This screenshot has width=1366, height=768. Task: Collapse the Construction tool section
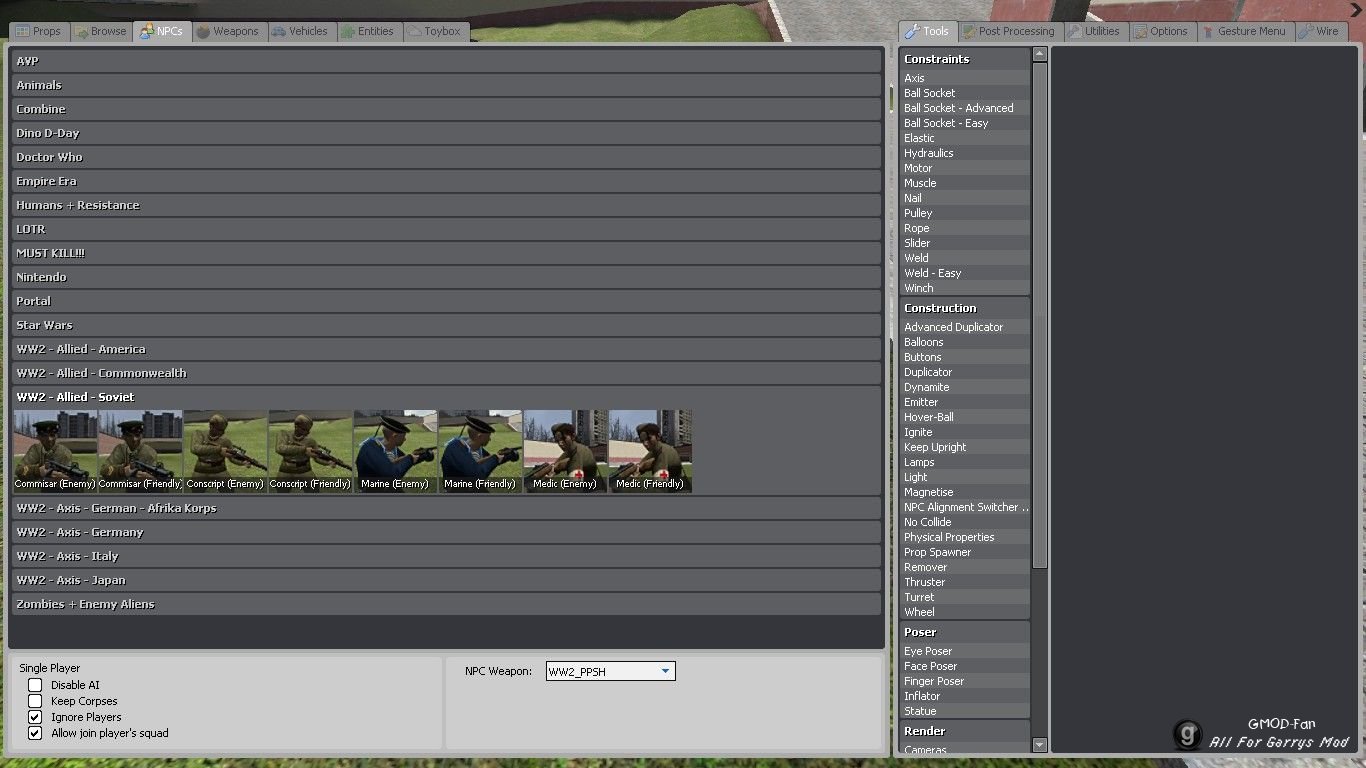click(964, 308)
